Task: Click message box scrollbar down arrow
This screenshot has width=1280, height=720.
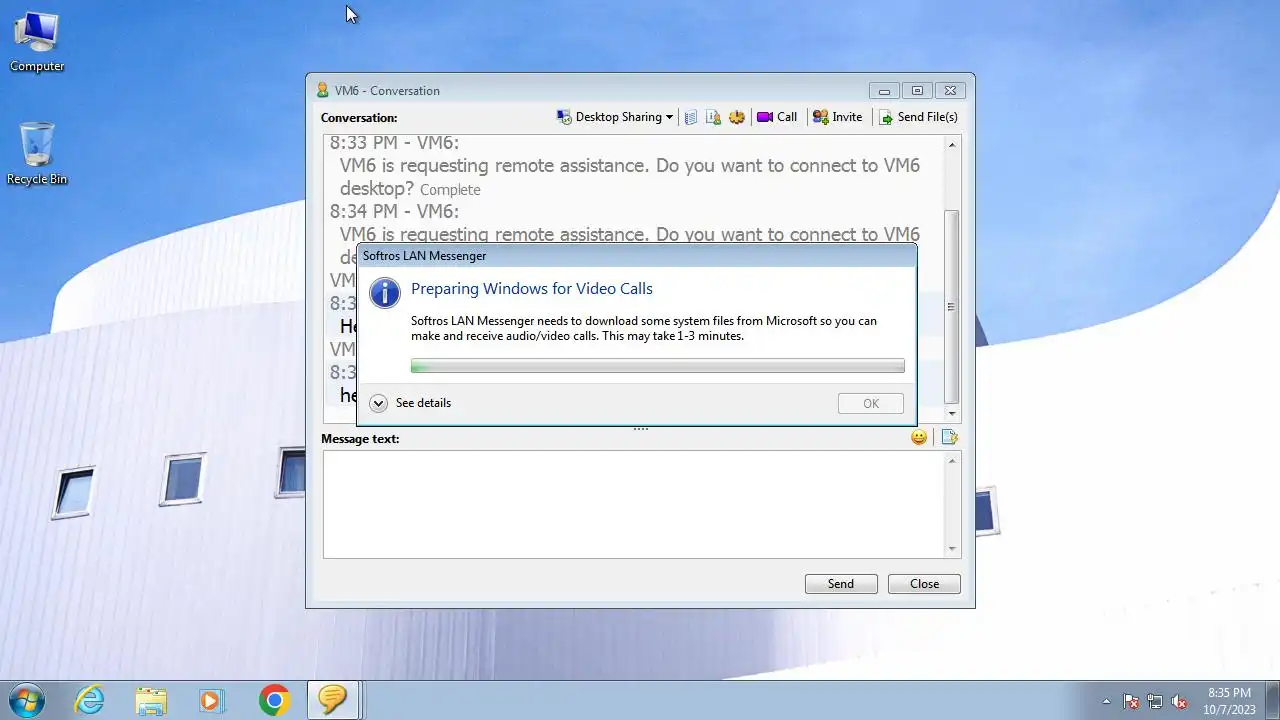Action: pyautogui.click(x=952, y=549)
